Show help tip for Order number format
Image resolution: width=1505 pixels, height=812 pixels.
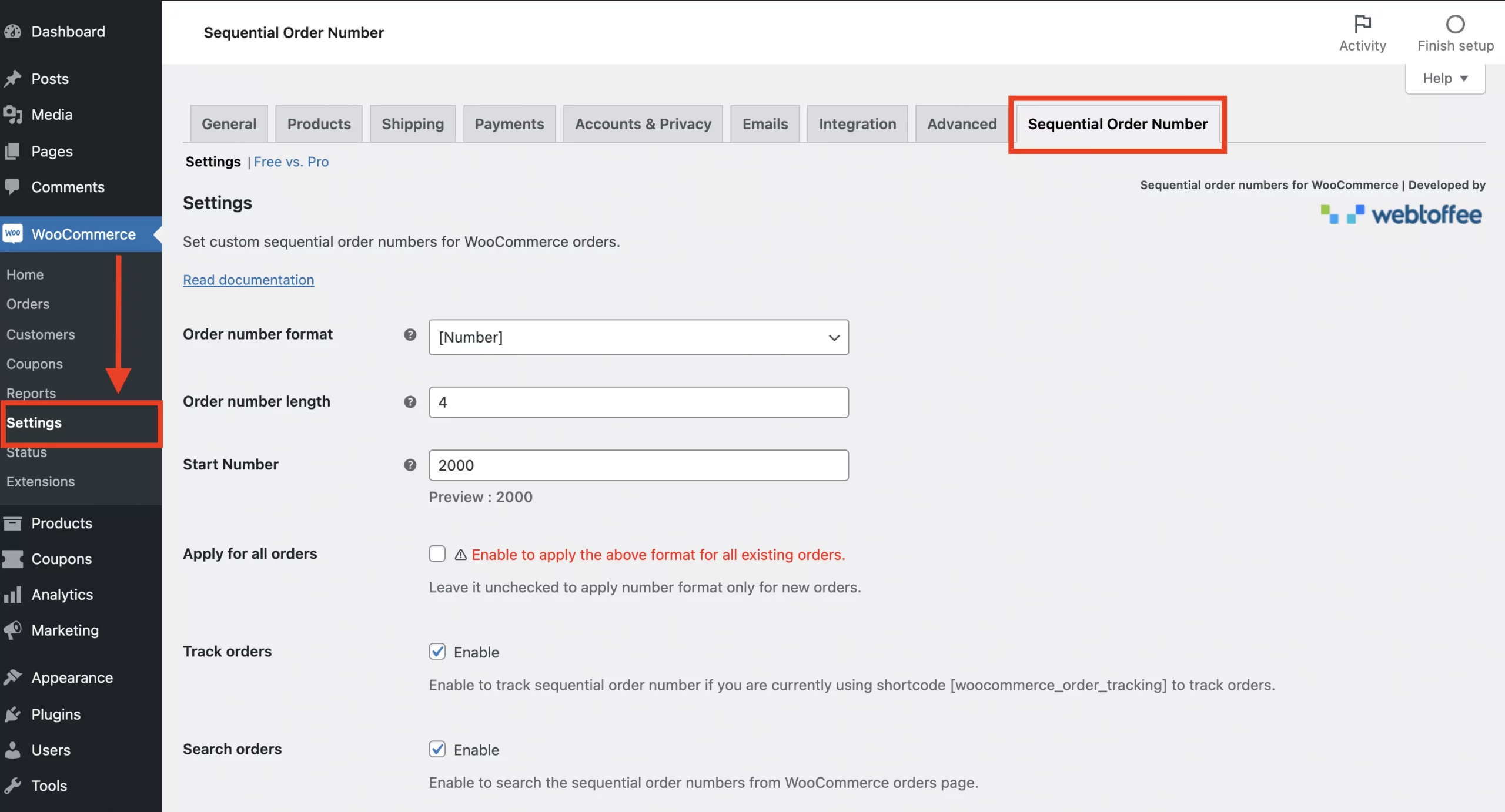[x=410, y=334]
